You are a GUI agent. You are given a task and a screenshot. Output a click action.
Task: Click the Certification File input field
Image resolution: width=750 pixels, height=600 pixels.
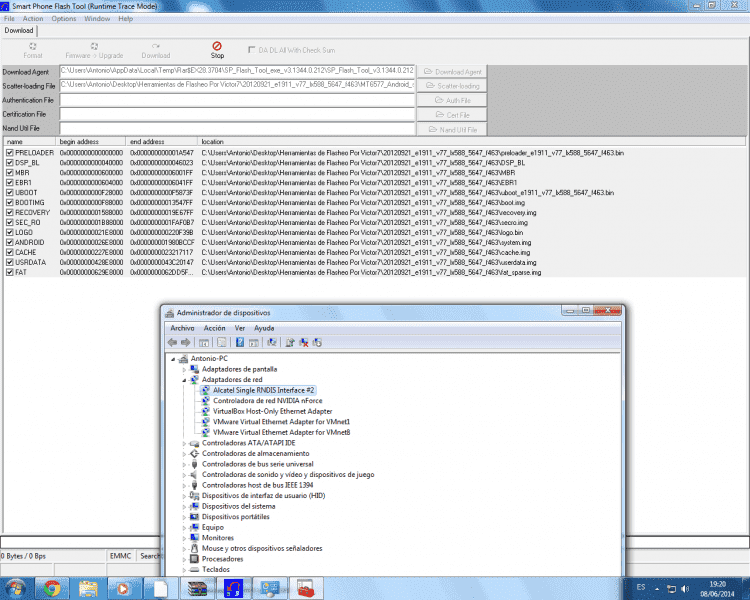coord(237,114)
